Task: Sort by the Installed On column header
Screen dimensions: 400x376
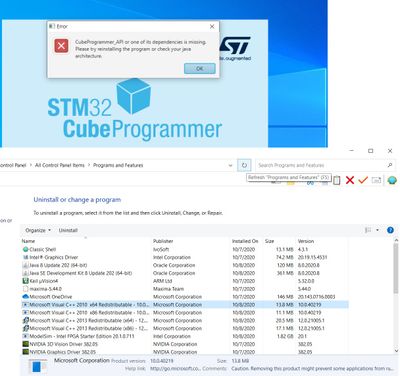Action: pyautogui.click(x=245, y=241)
